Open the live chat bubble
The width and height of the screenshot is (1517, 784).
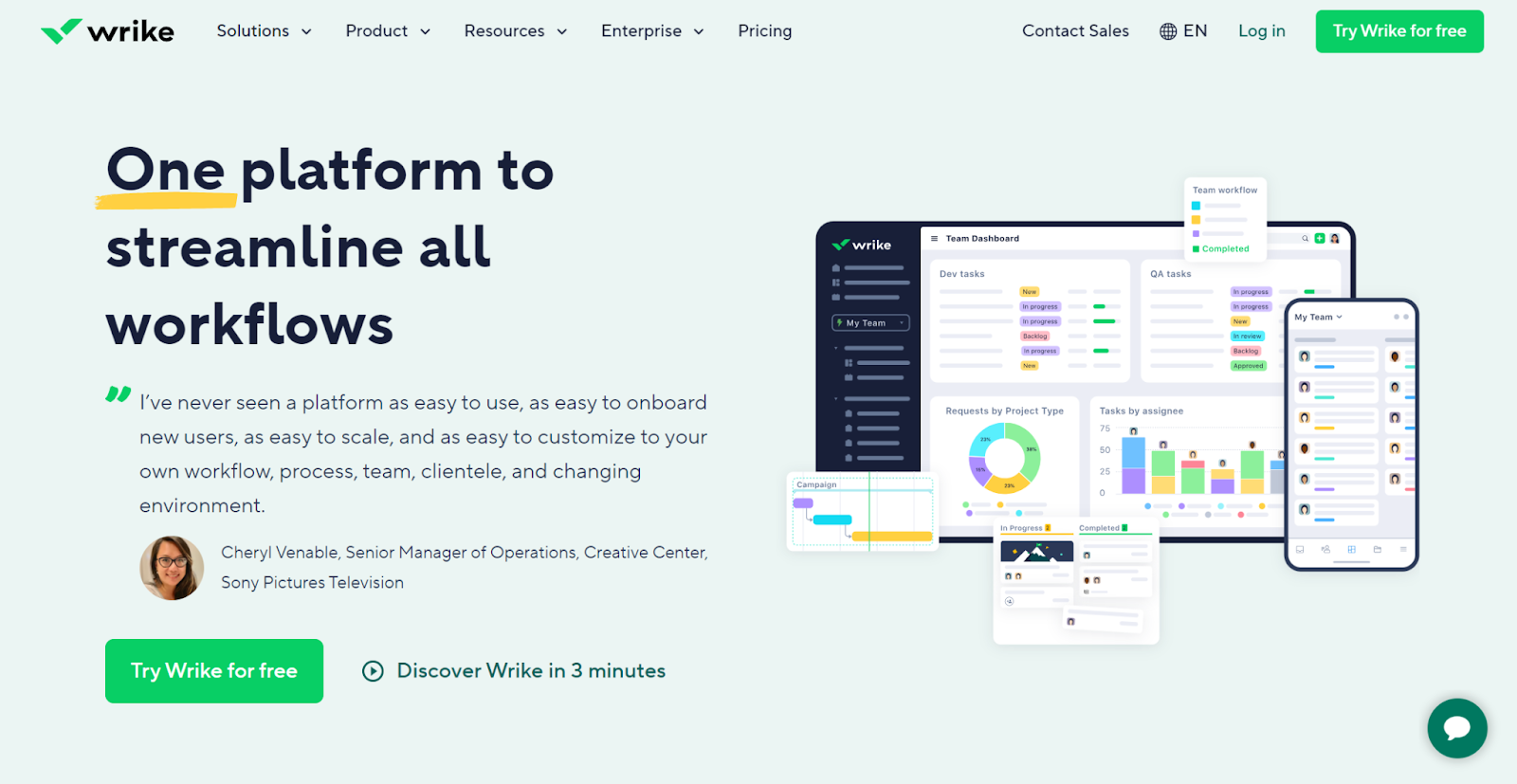tap(1457, 728)
